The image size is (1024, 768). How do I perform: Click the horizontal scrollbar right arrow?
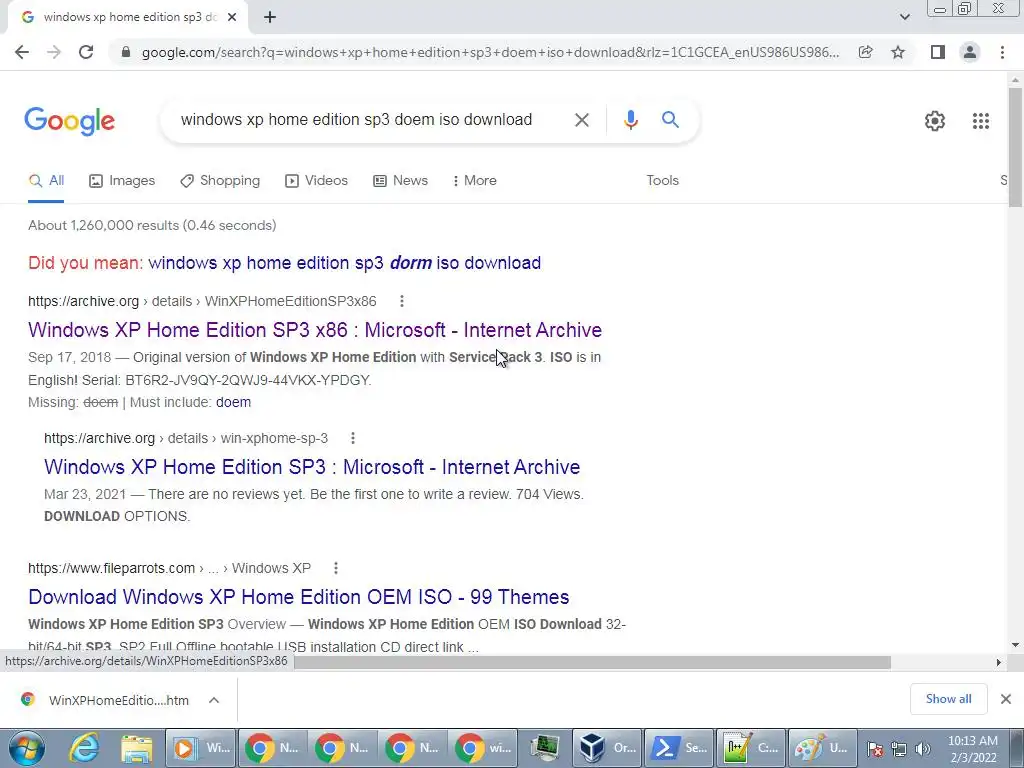pyautogui.click(x=999, y=662)
